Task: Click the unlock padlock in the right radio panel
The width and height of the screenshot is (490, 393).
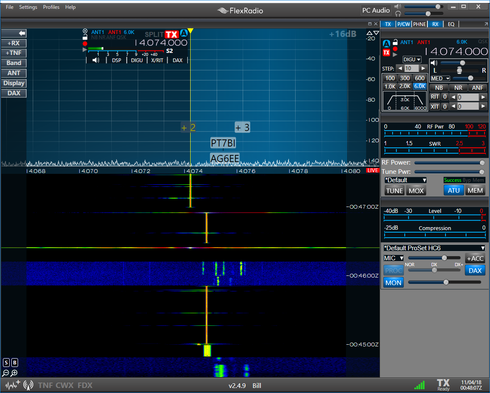Action: (395, 42)
